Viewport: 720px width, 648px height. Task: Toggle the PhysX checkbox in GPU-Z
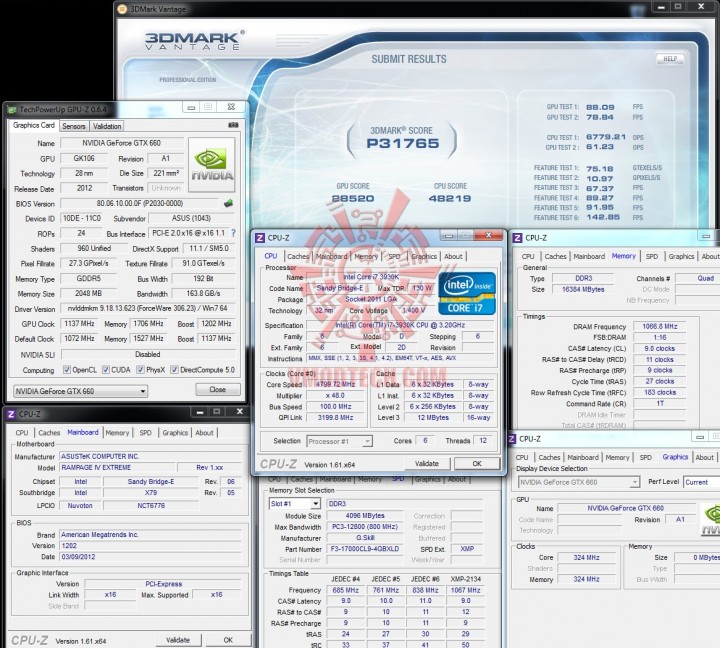[x=141, y=370]
